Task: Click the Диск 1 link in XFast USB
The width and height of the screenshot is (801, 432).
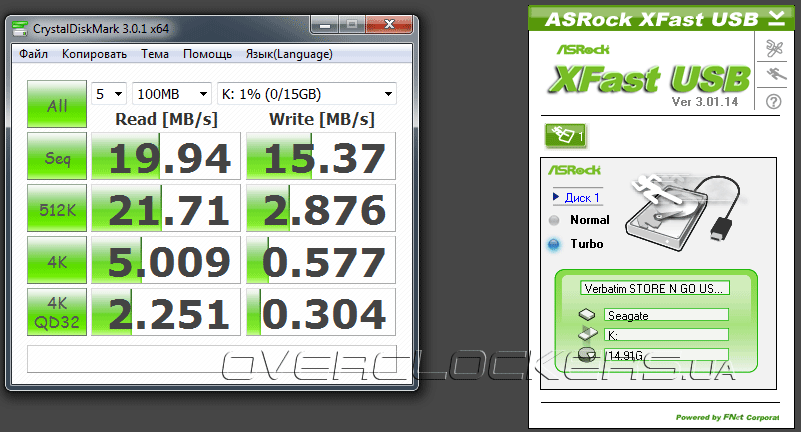Action: [x=582, y=198]
